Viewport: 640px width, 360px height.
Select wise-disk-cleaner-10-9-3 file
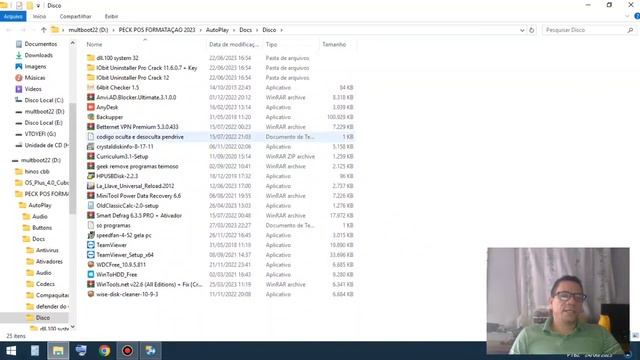click(x=127, y=294)
